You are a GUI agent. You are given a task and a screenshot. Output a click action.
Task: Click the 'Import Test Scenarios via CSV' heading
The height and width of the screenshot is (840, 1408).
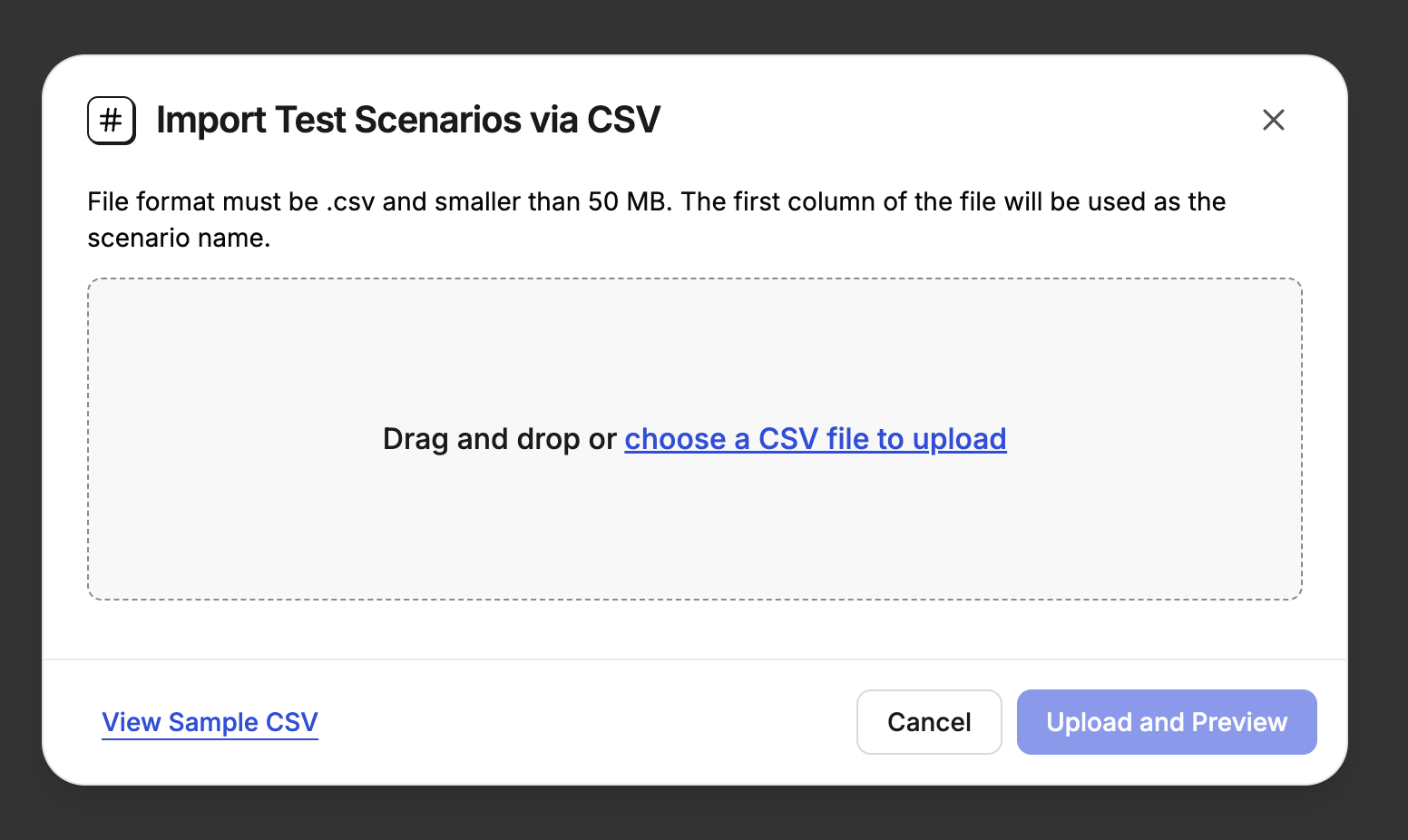coord(408,120)
